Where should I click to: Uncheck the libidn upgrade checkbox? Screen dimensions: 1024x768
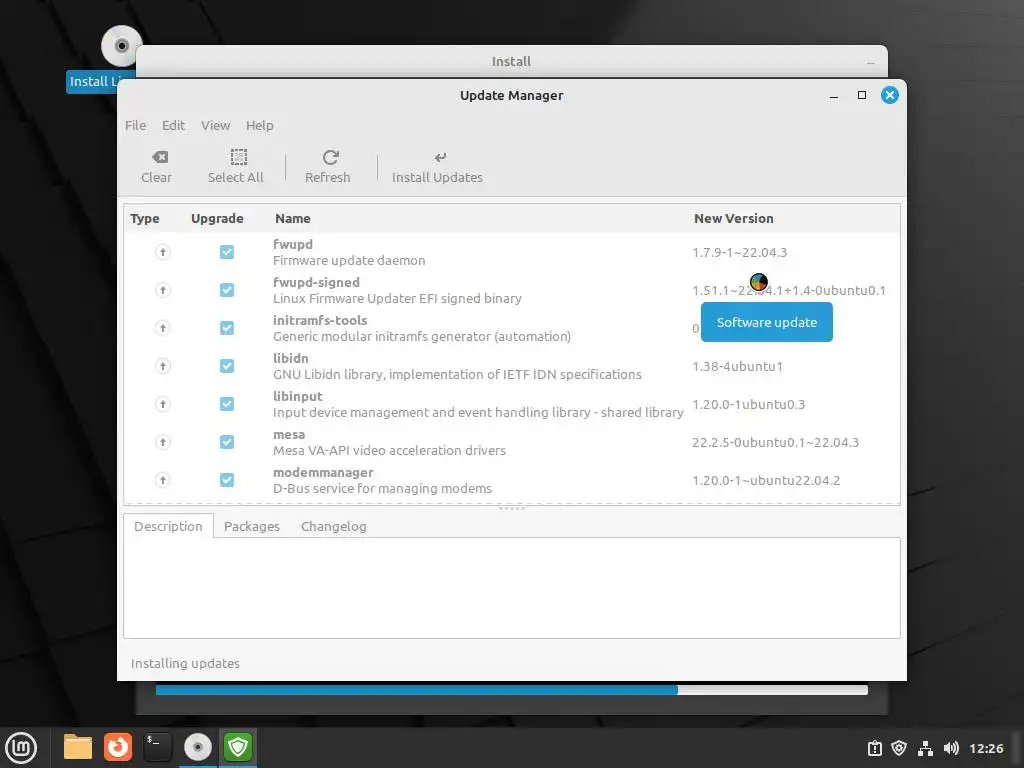(227, 366)
